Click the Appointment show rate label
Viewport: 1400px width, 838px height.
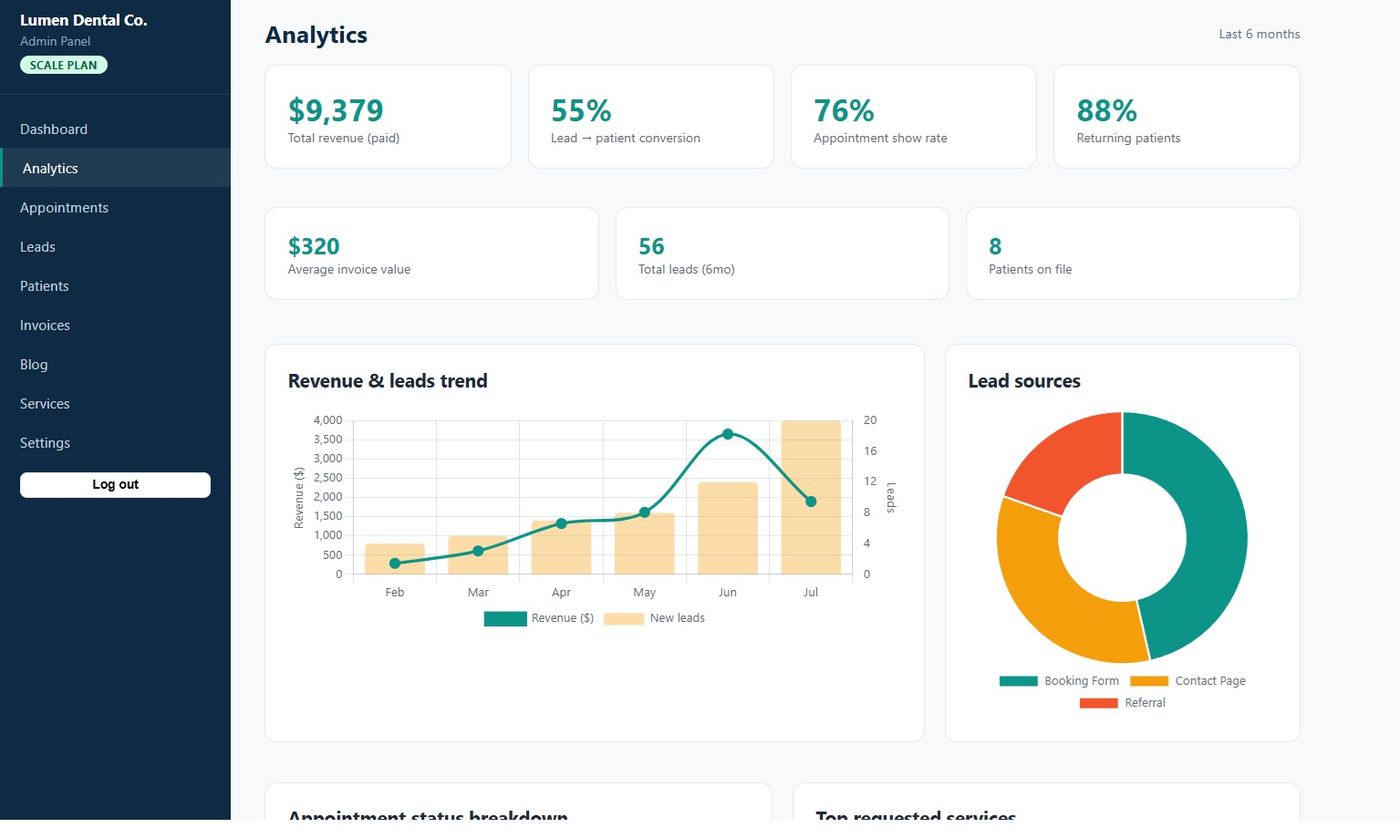point(880,138)
